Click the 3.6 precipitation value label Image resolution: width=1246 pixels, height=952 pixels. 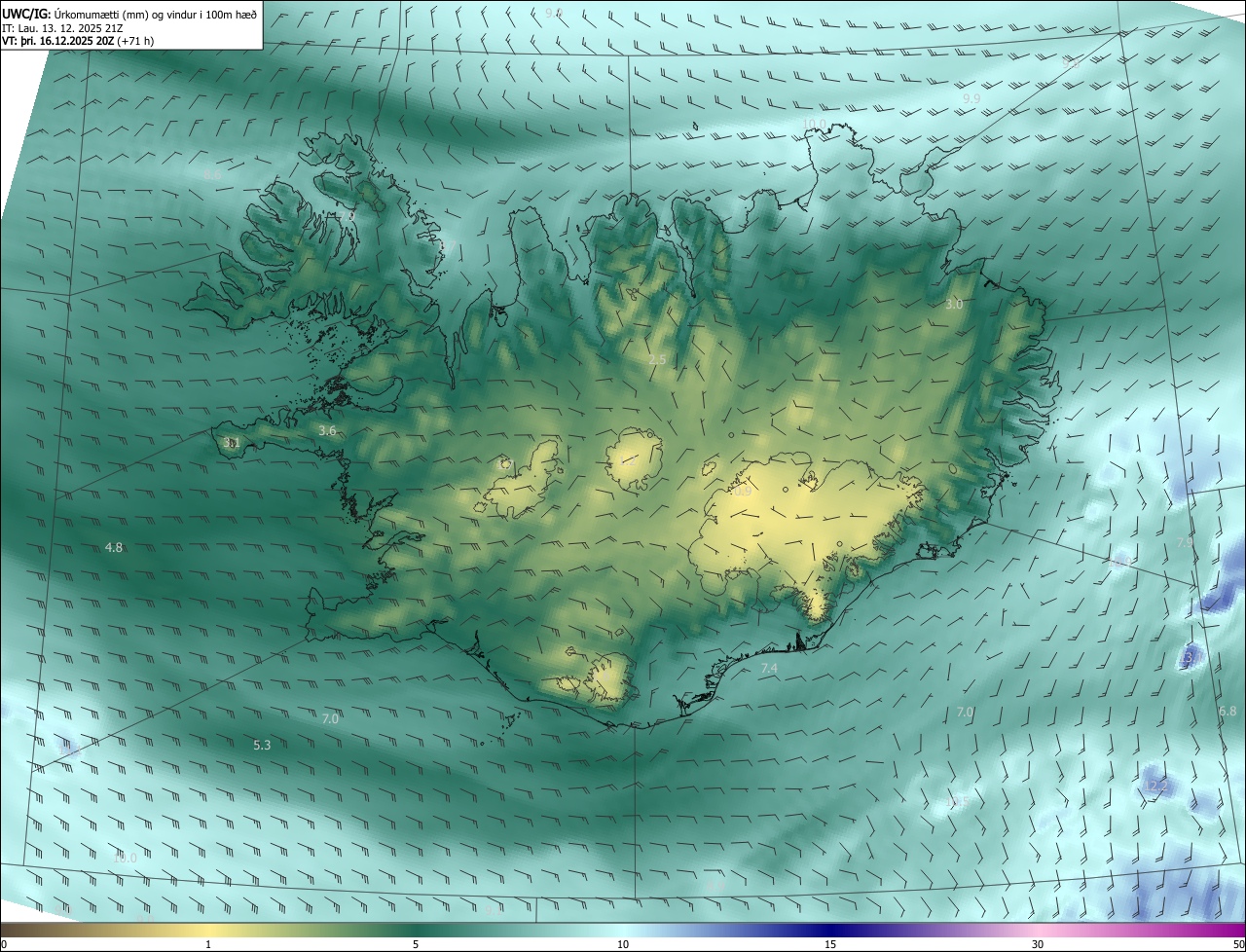point(327,430)
